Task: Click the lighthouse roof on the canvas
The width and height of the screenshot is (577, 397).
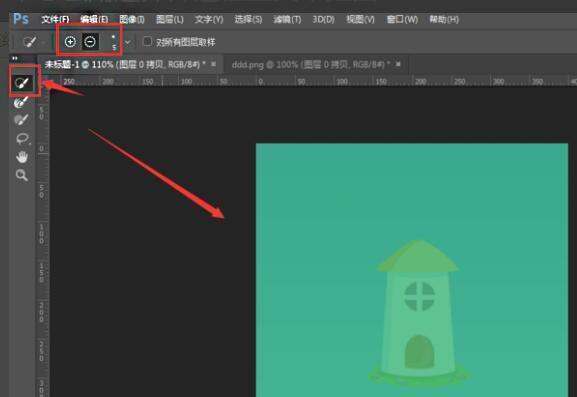Action: pos(418,256)
